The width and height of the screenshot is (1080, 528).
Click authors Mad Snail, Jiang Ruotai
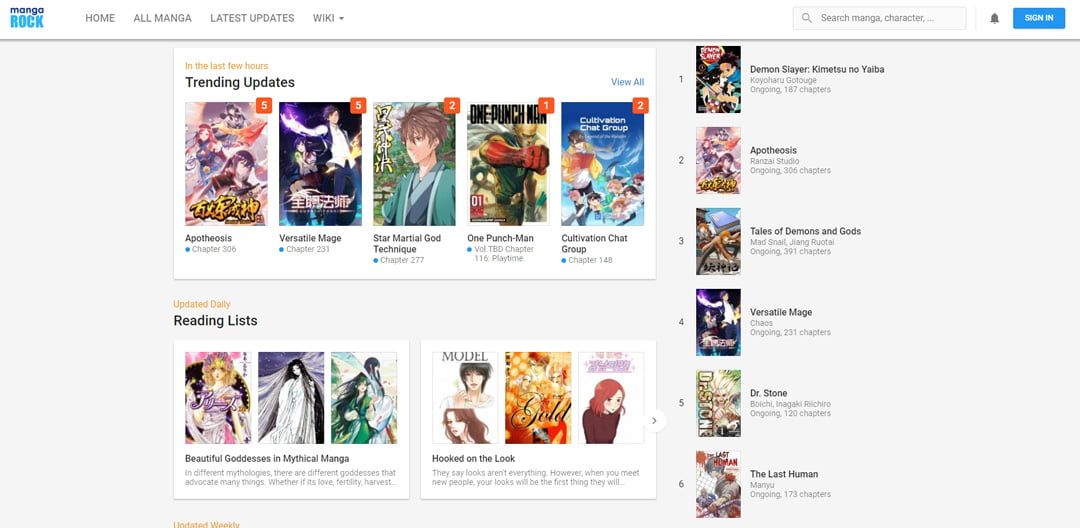[792, 242]
